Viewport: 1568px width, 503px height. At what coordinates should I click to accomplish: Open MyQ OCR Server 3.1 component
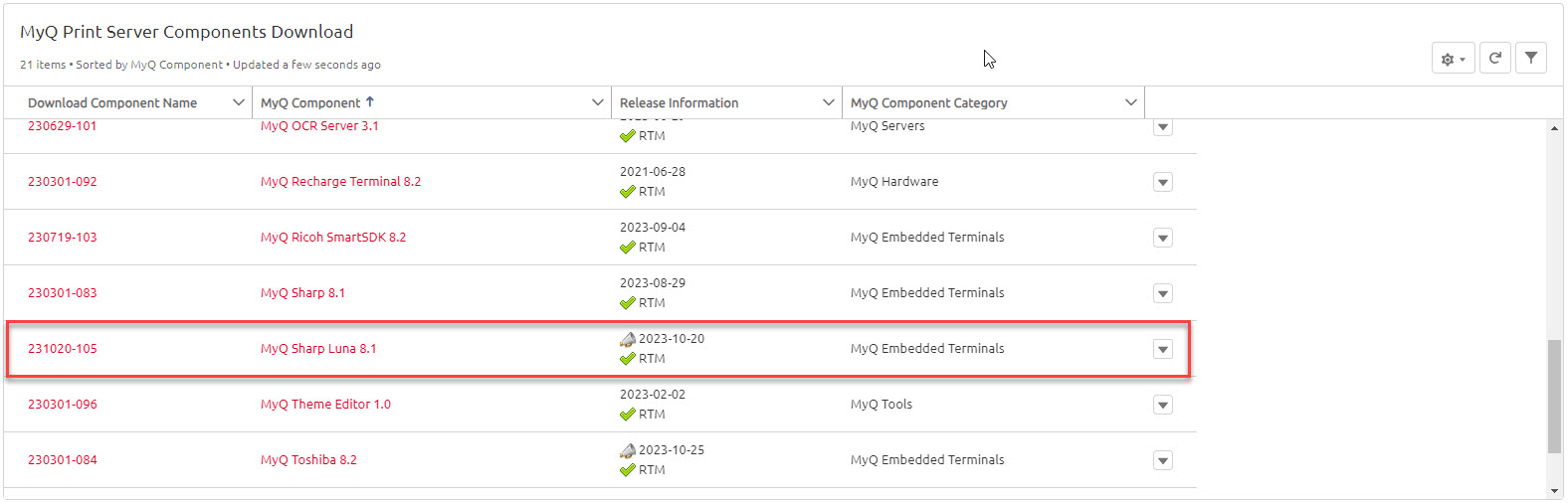(319, 126)
